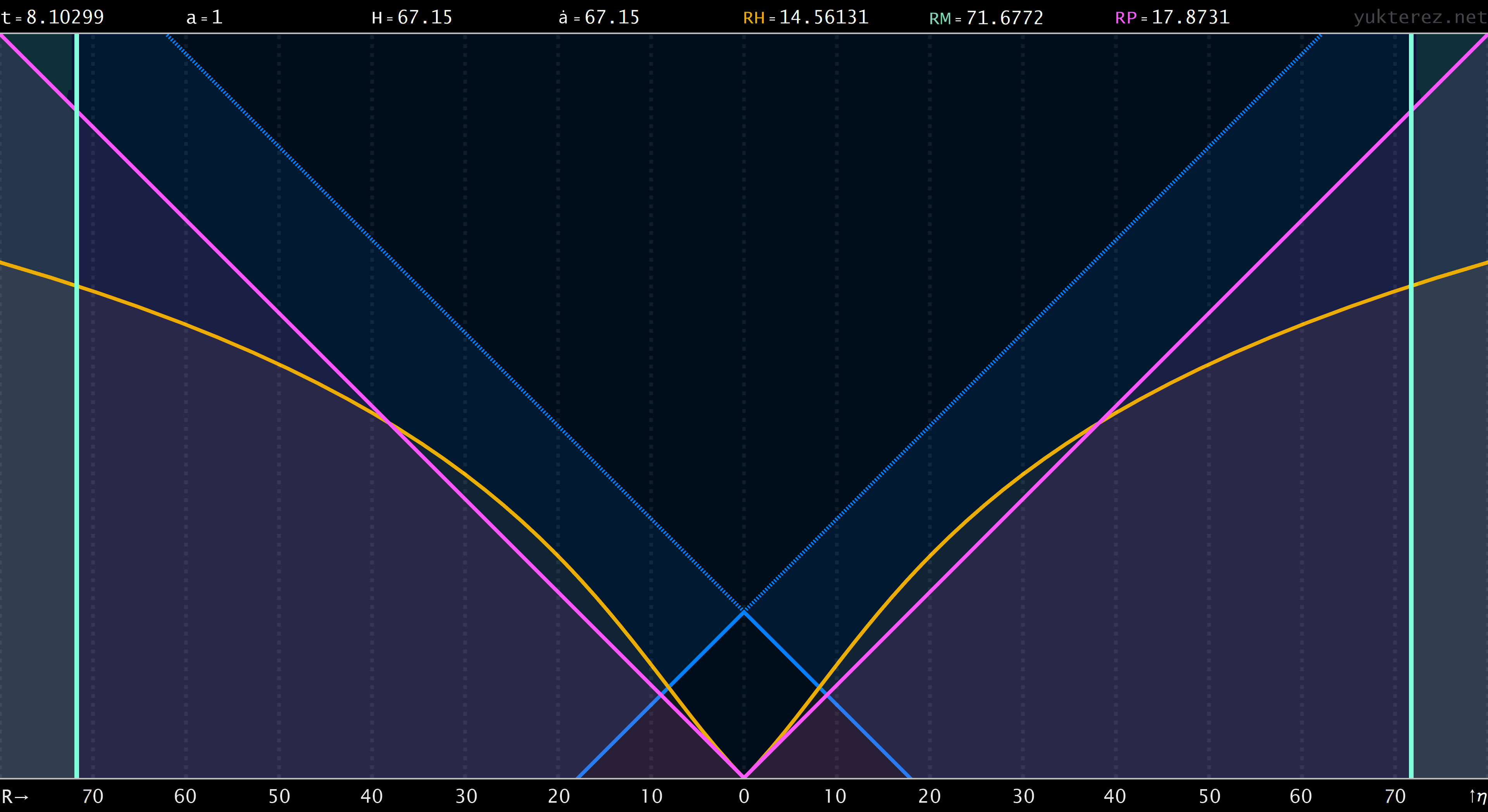
Task: Select the ȧ = 67.15 readout
Action: [599, 17]
